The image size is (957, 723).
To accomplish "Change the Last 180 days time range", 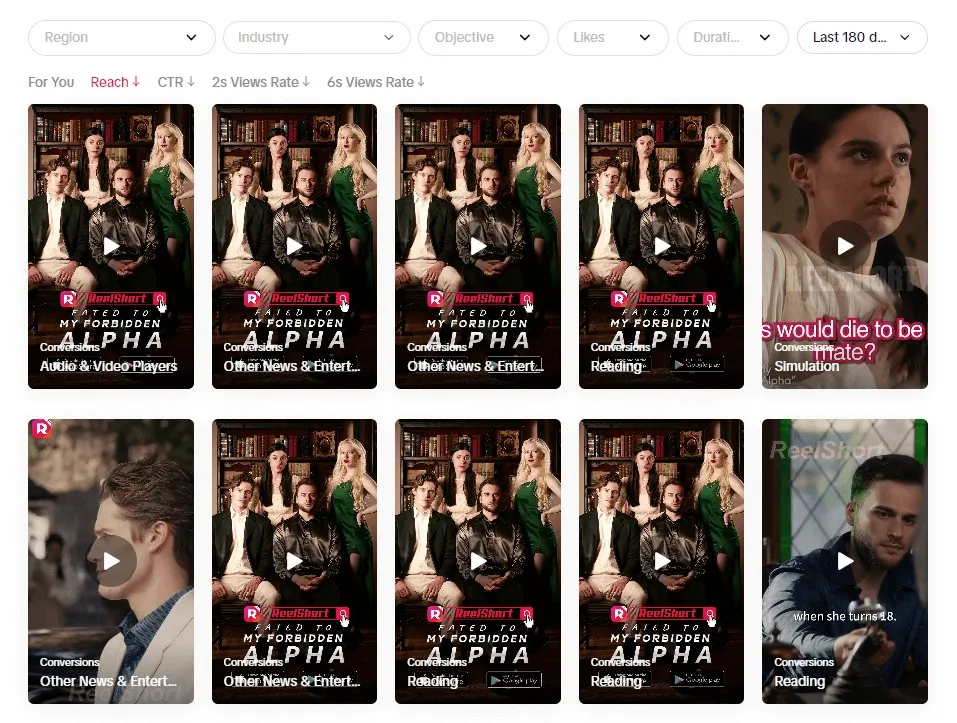I will 862,38.
